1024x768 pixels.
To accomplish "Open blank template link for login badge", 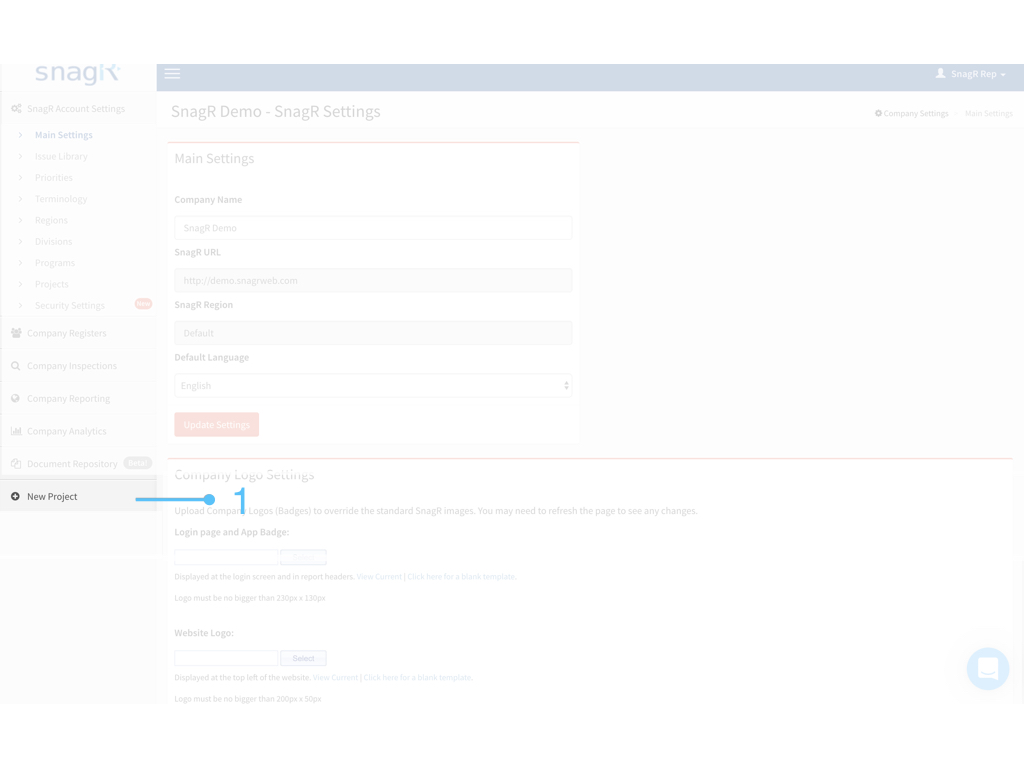I will point(462,577).
